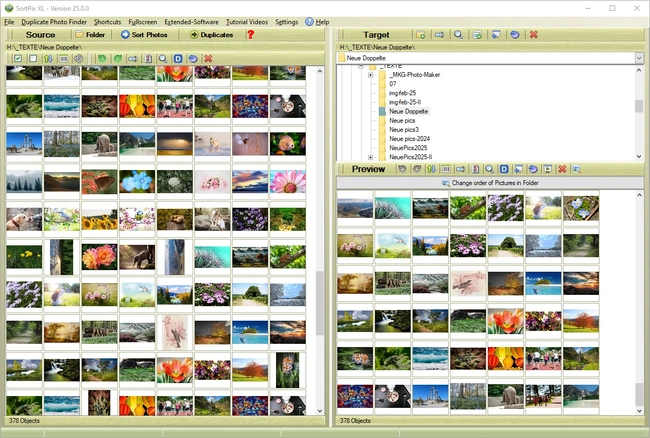
Task: Click the magnifier icon in Source toolbar
Action: tap(163, 59)
